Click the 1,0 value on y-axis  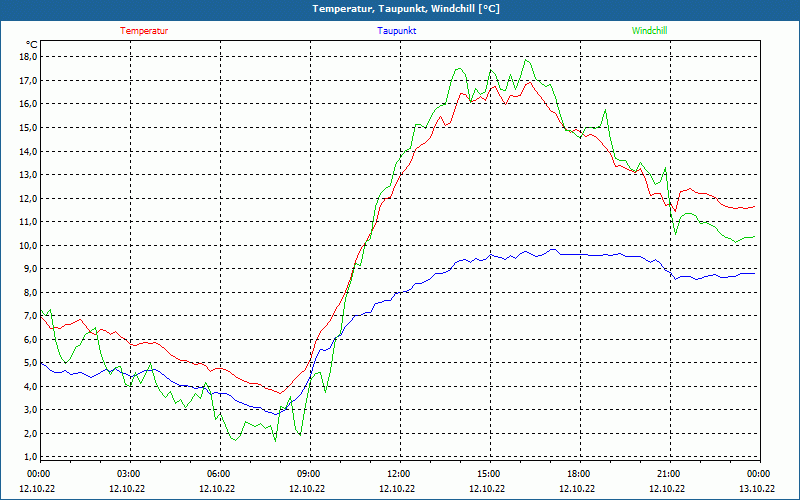(30, 458)
